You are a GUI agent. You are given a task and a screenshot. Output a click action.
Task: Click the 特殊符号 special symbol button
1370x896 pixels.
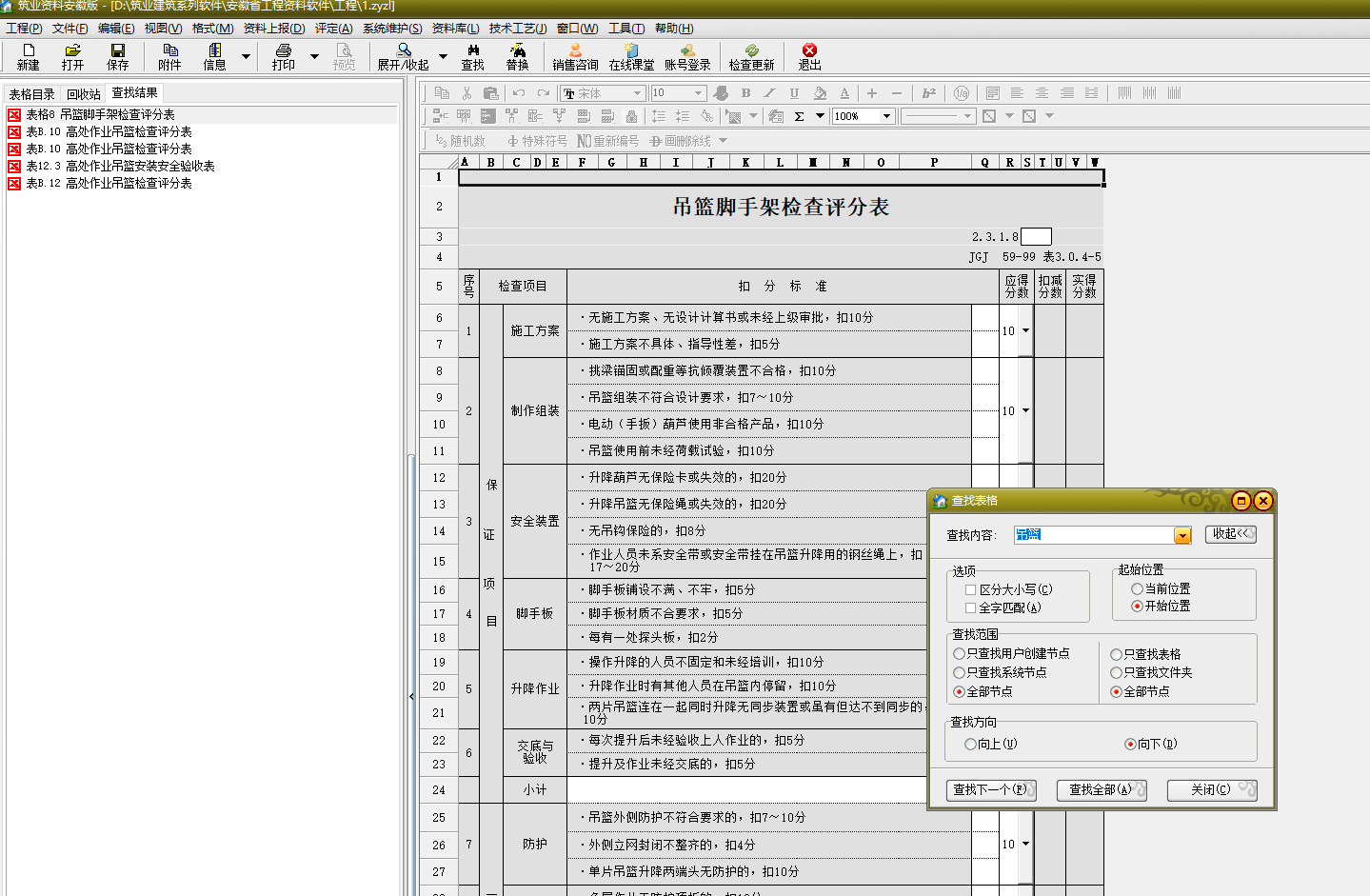point(537,141)
